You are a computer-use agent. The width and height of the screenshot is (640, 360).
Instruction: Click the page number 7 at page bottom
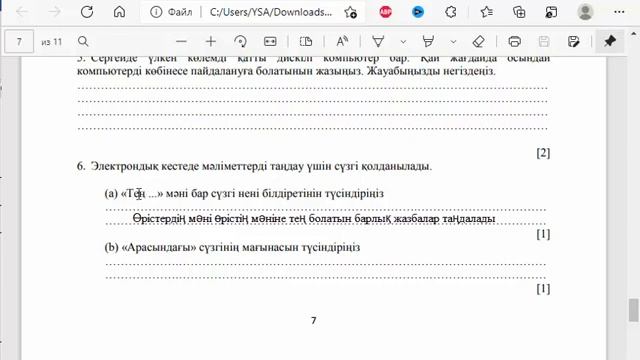(313, 320)
